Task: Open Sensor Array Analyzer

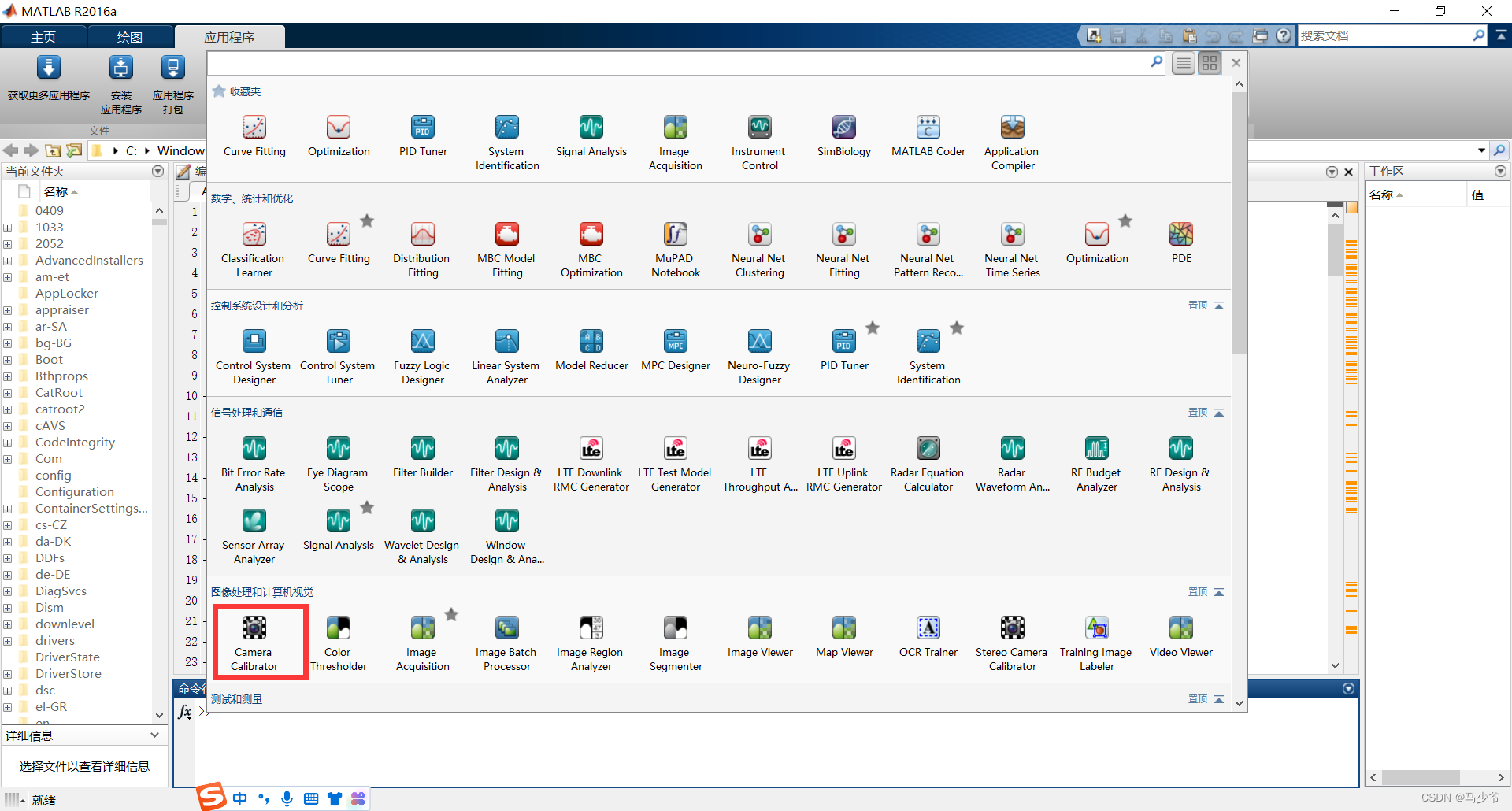Action: click(x=254, y=536)
